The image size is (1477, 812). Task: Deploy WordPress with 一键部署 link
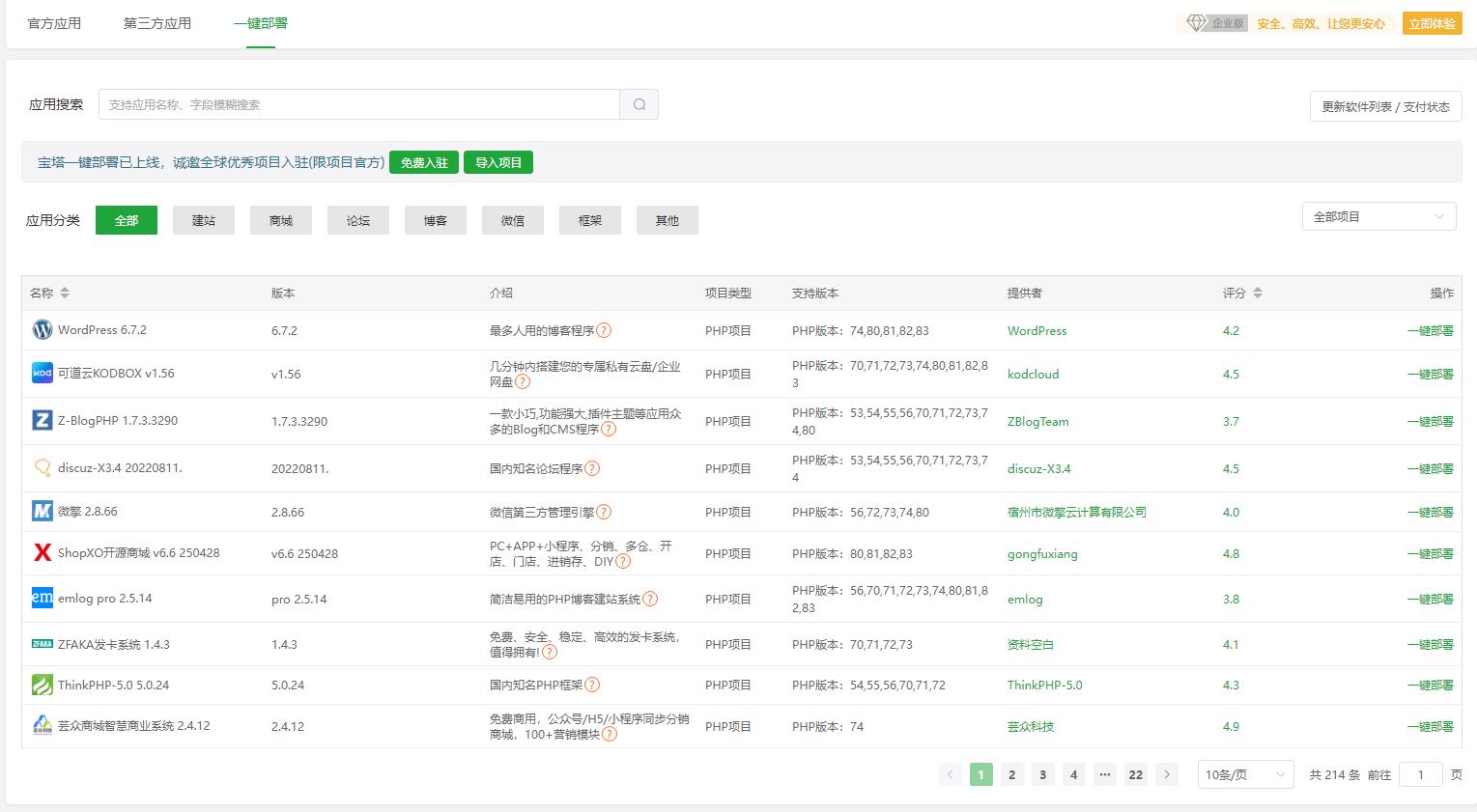click(x=1430, y=330)
